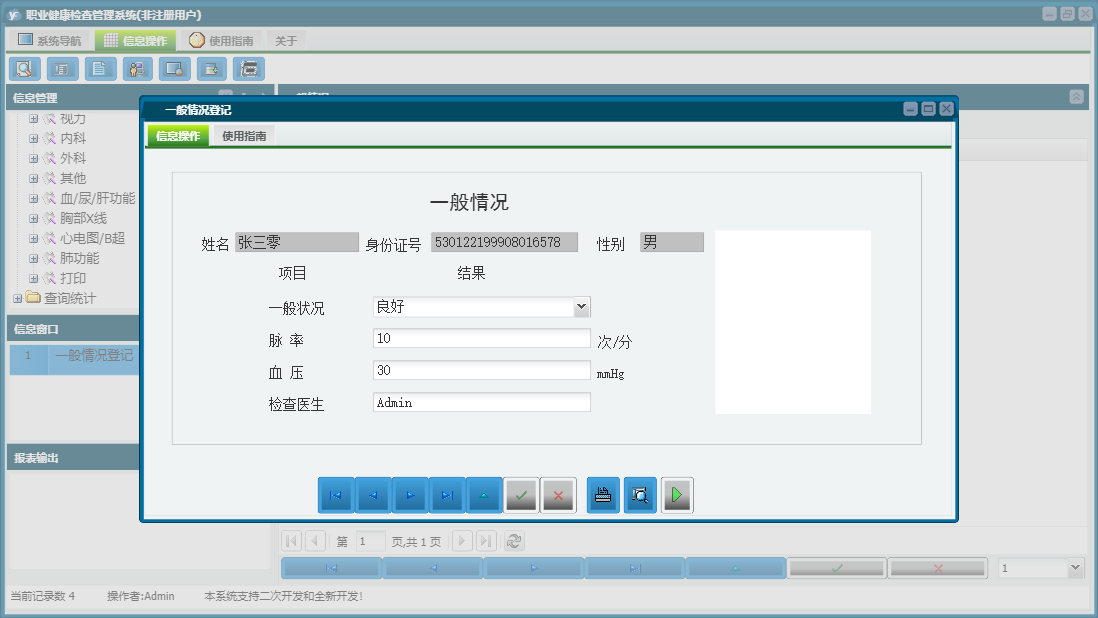
Task: Select the user management icon in the toolbar
Action: tap(137, 68)
